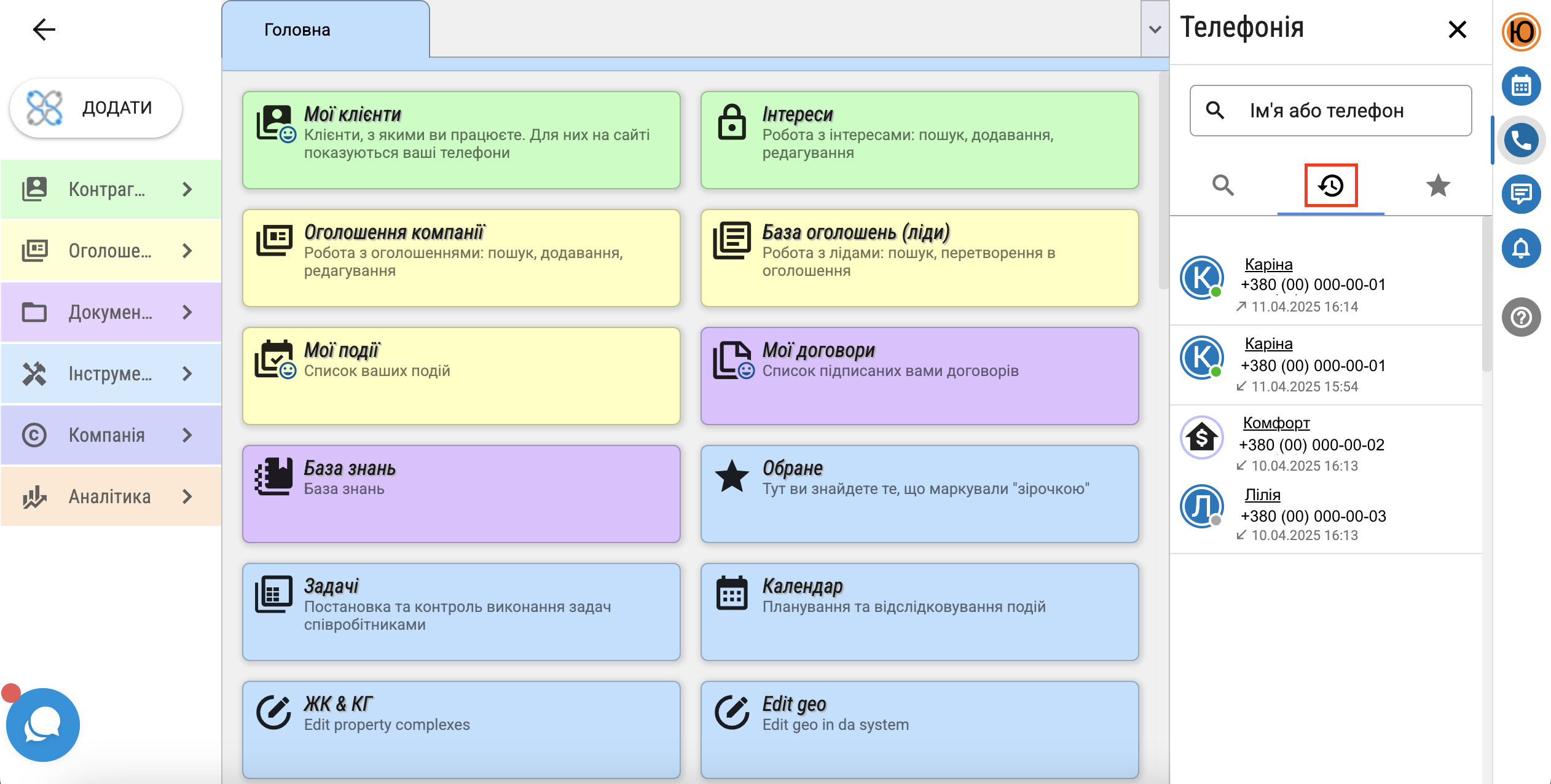The width and height of the screenshot is (1551, 784).
Task: Open tabs dropdown arrow near Головна
Action: pyautogui.click(x=1155, y=29)
